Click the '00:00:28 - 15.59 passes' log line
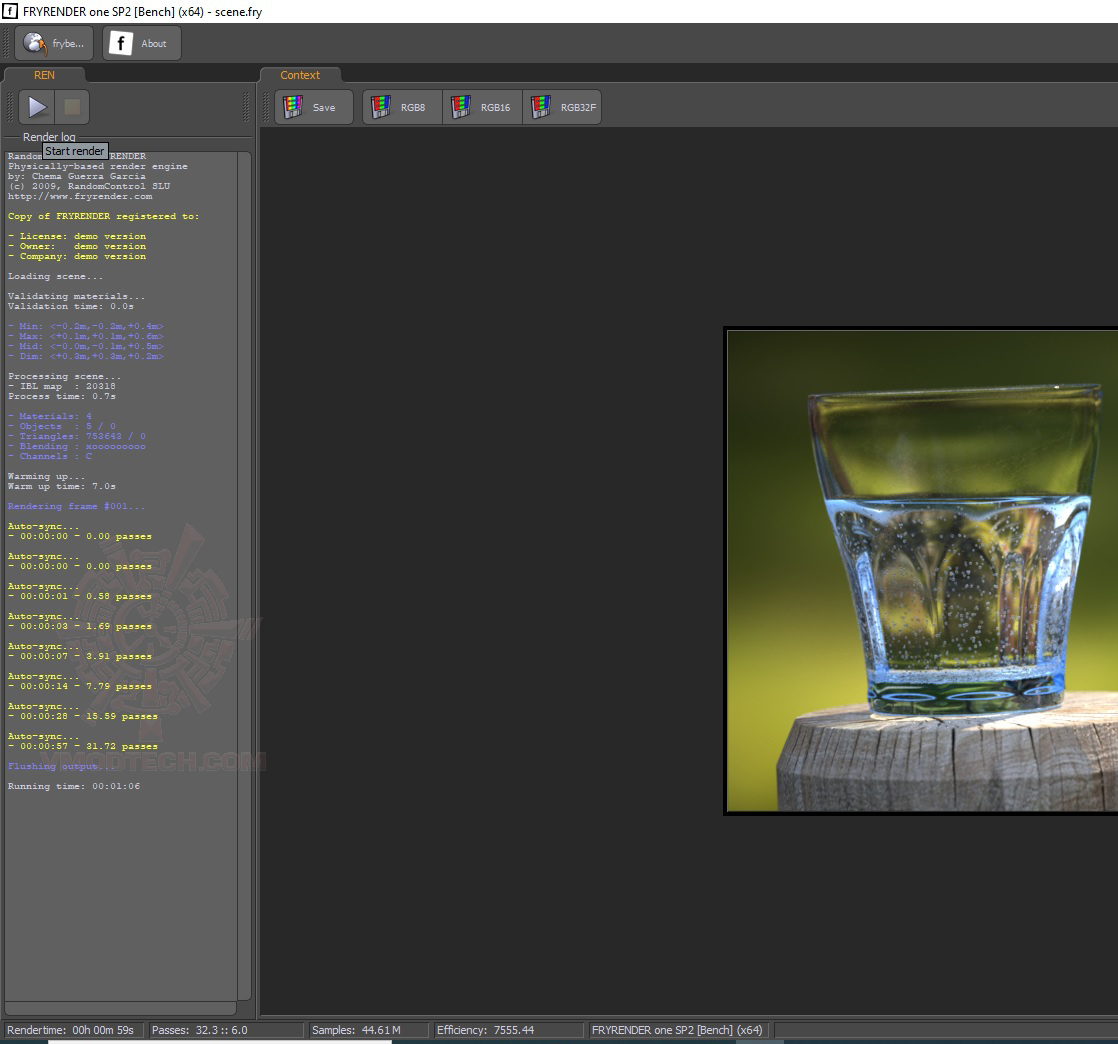Screen dimensions: 1118x1044 pyautogui.click(x=83, y=716)
